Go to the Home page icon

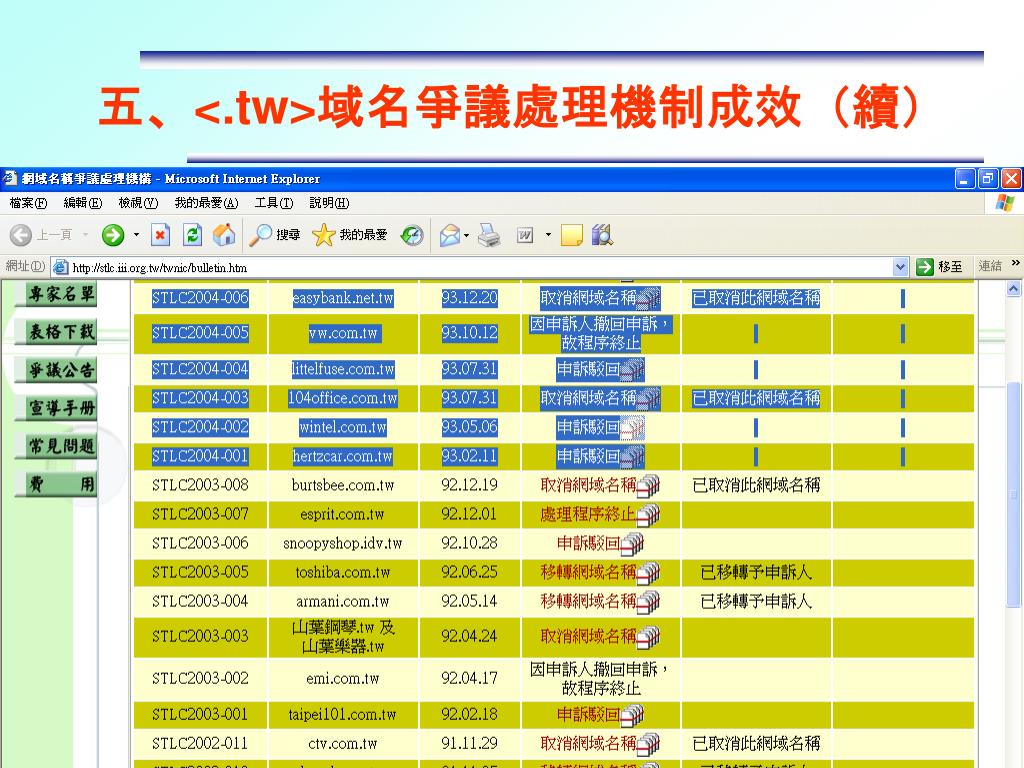pos(224,235)
